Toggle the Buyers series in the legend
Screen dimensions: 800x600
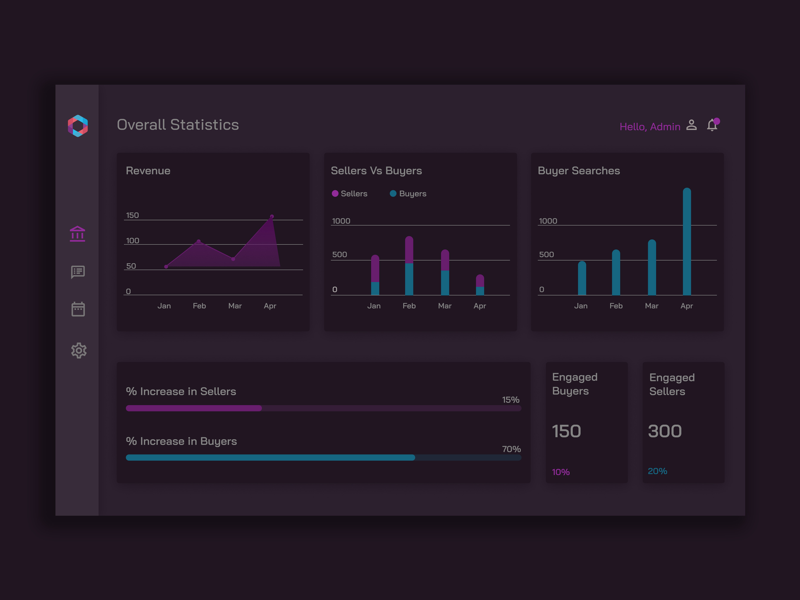click(408, 193)
